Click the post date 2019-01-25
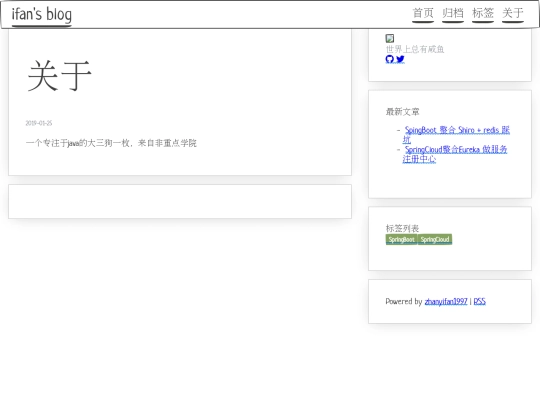Screen dimensions: 540x405 pos(39,123)
